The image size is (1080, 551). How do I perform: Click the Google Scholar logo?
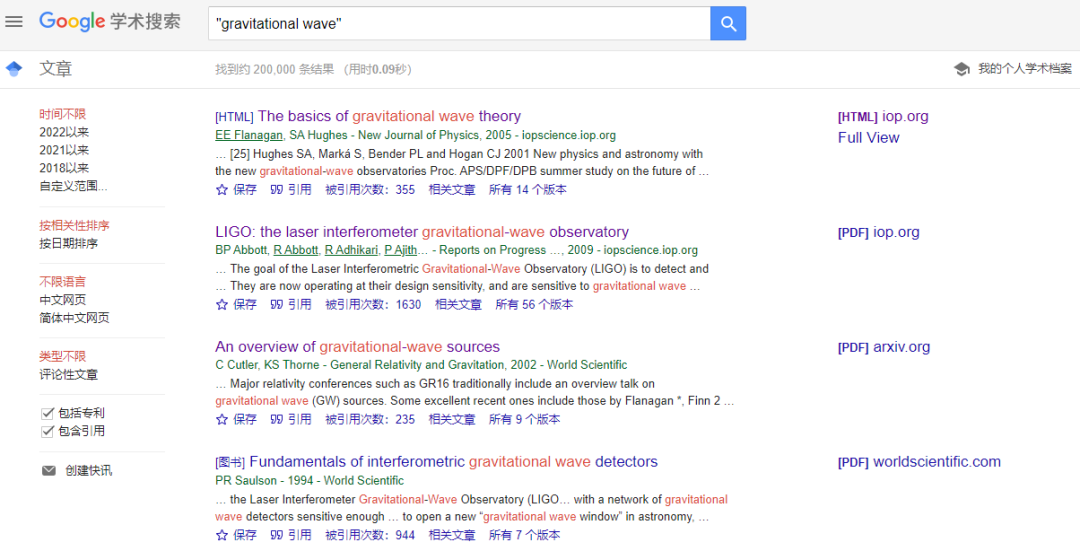110,21
